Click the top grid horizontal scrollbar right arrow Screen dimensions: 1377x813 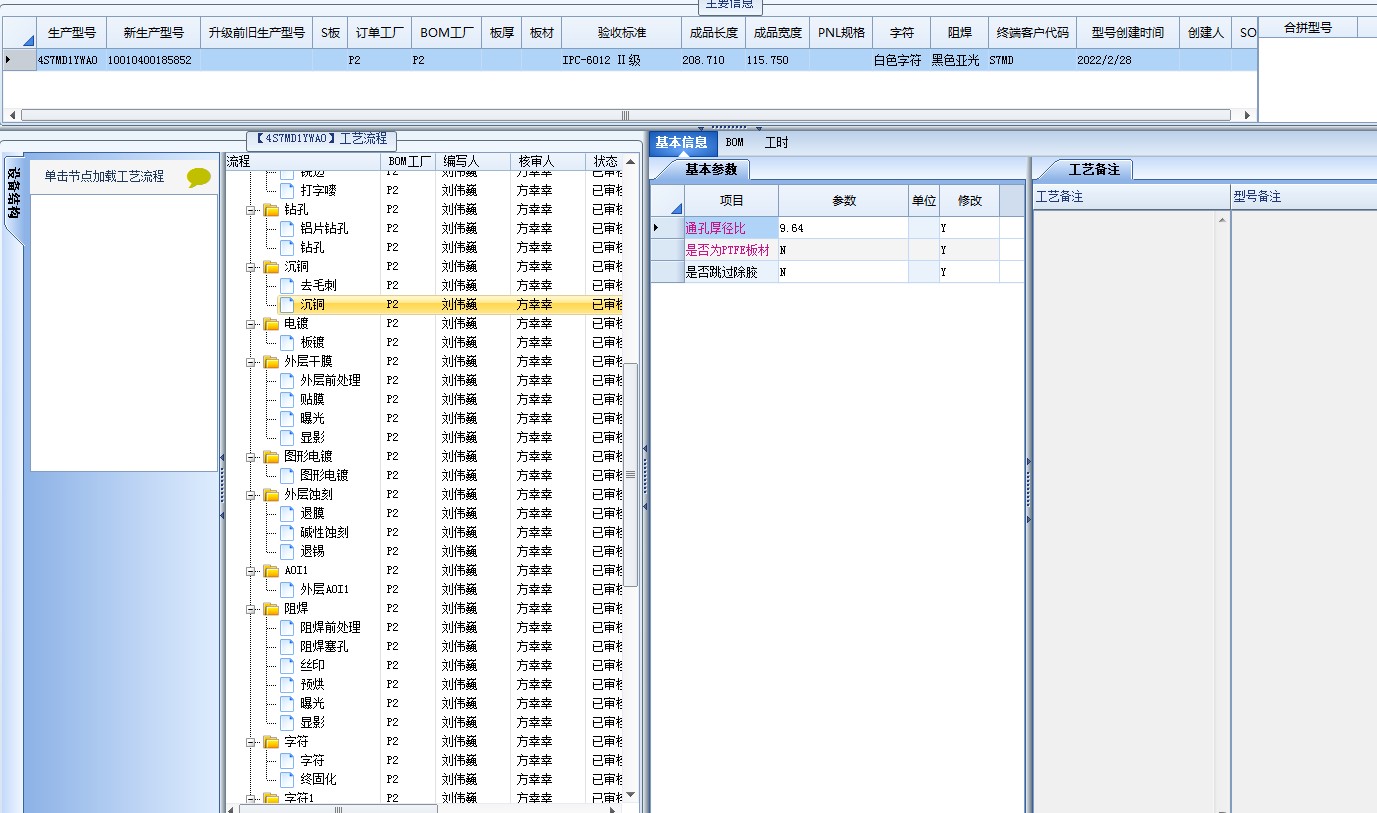tap(1247, 115)
